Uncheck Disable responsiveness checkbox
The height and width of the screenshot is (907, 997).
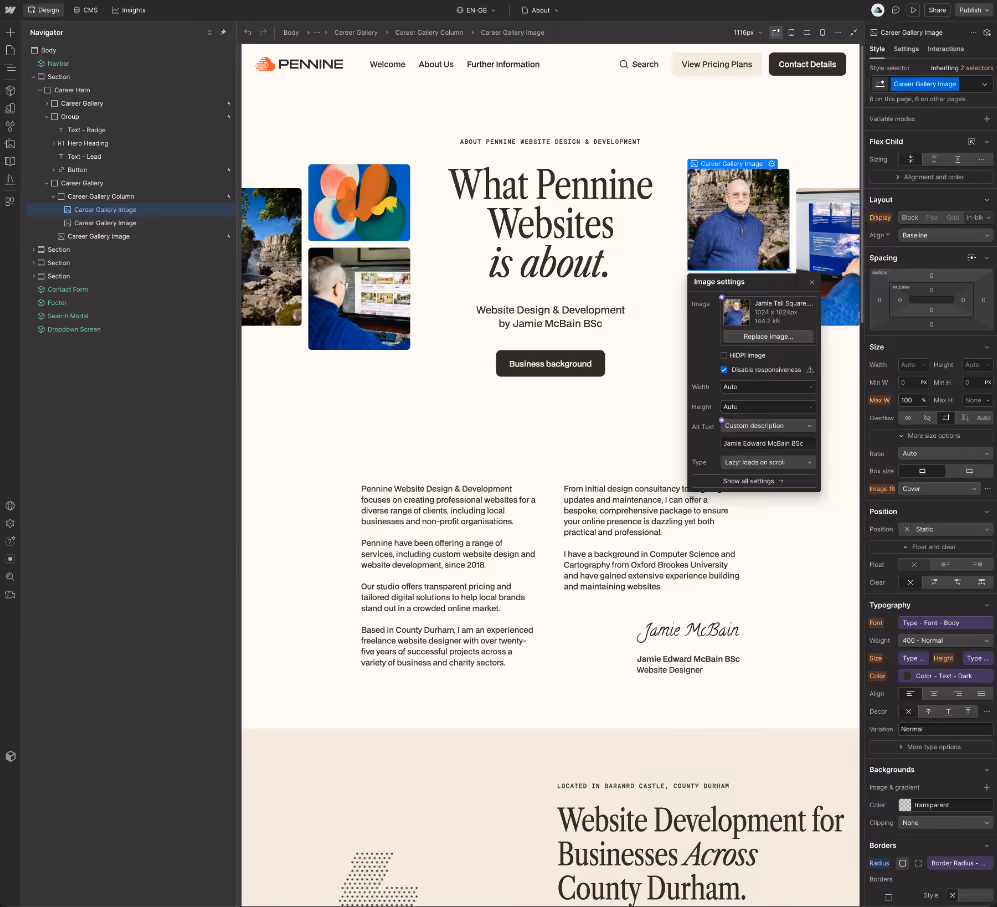coord(724,370)
